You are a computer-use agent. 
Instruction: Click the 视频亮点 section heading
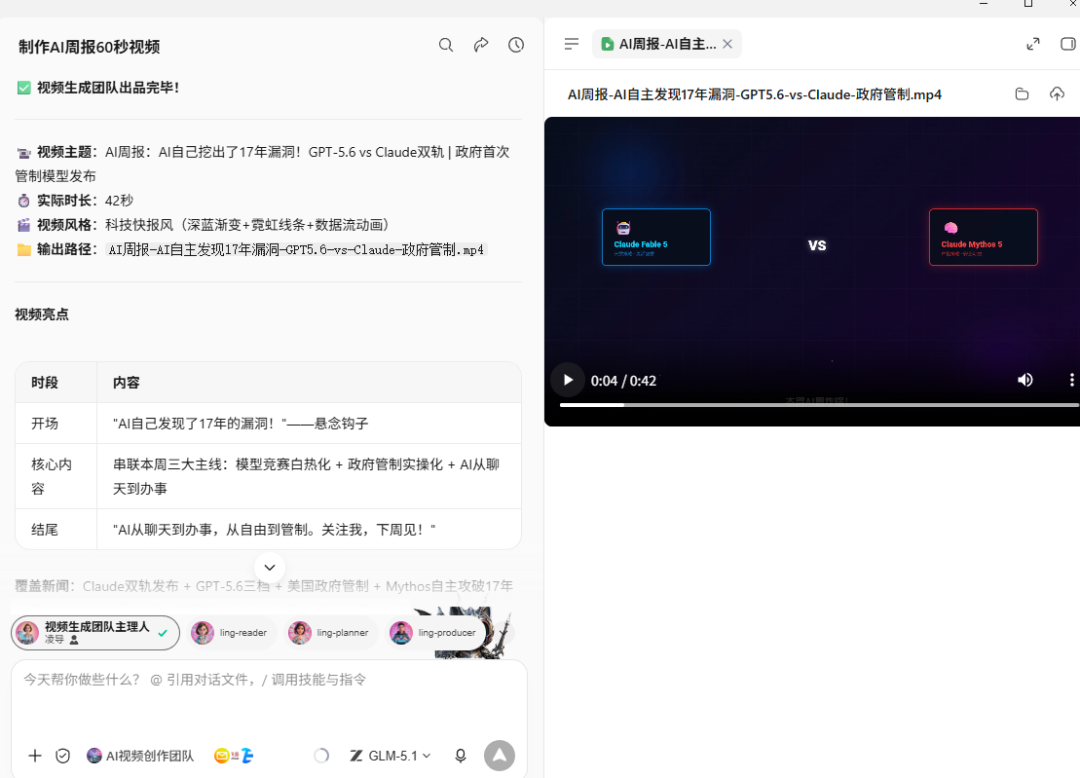coord(42,315)
